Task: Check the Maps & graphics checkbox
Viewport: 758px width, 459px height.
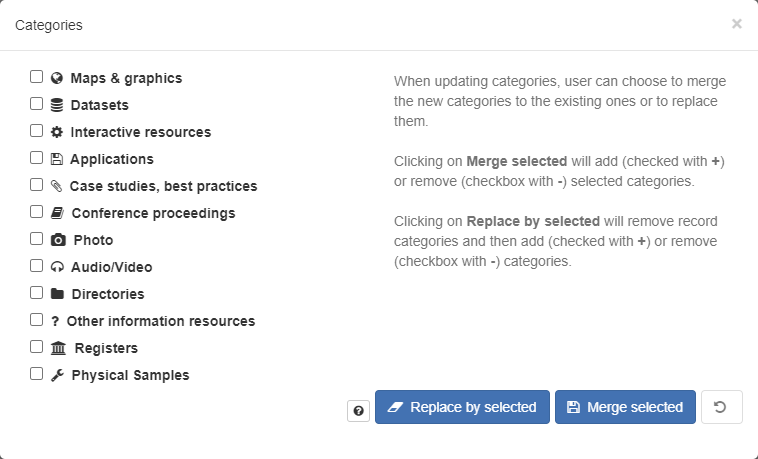Action: [x=36, y=76]
